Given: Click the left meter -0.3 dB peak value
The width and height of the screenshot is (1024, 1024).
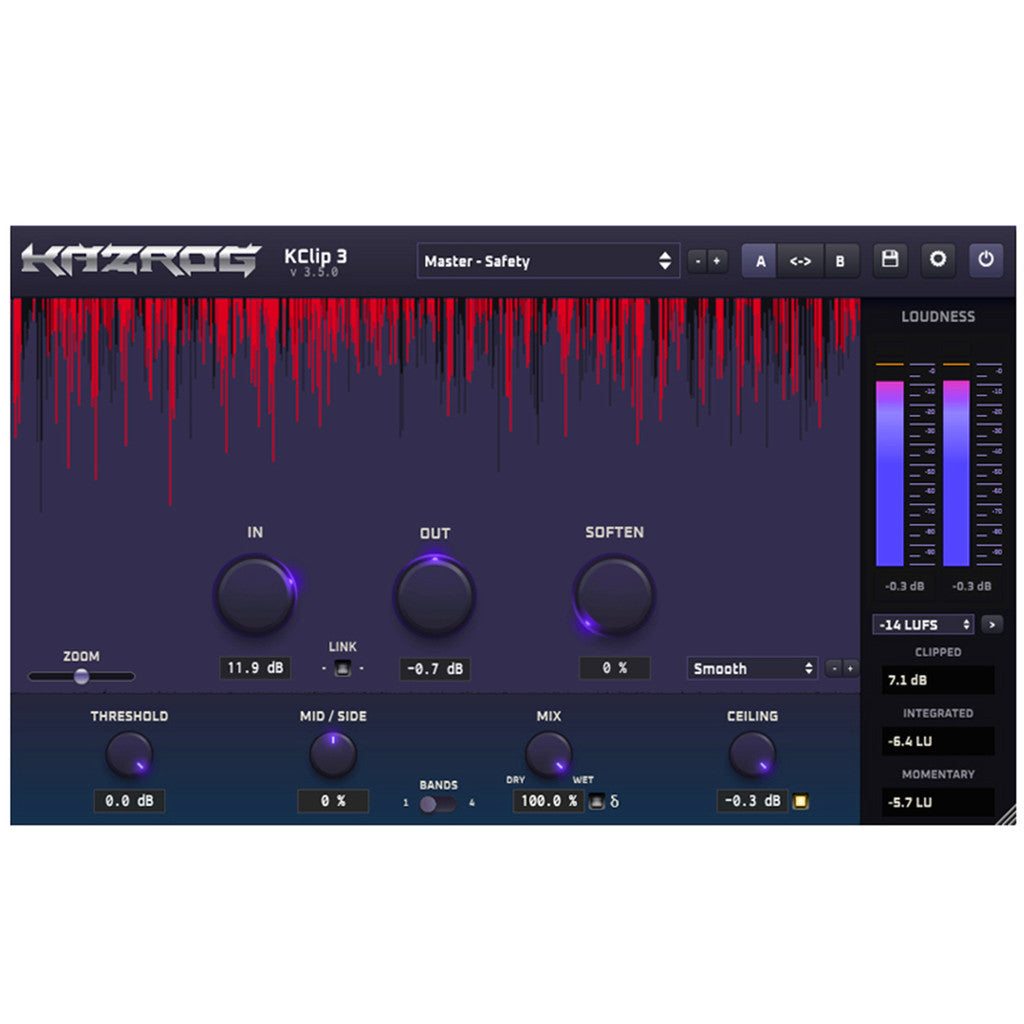Looking at the screenshot, I should [904, 586].
